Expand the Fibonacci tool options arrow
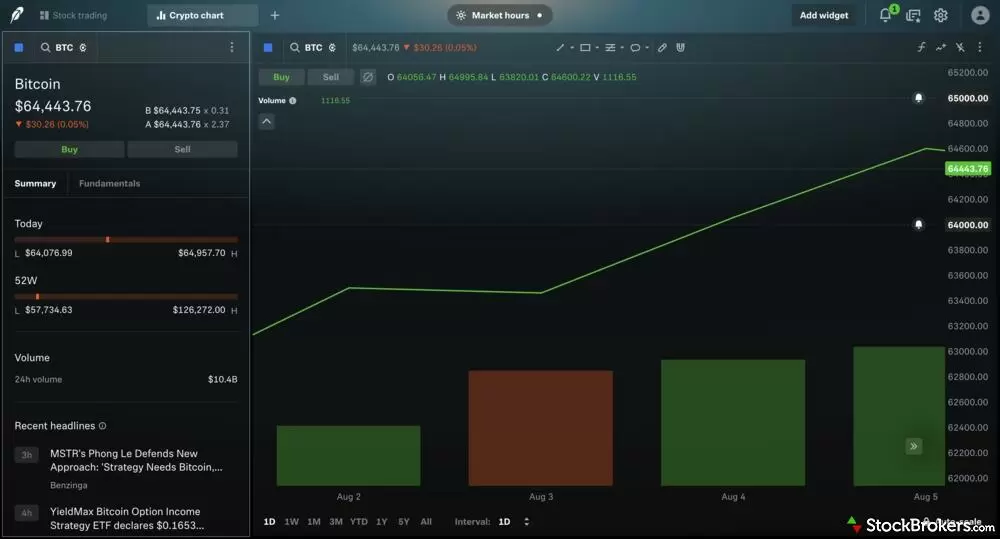This screenshot has height=539, width=1000. point(622,48)
